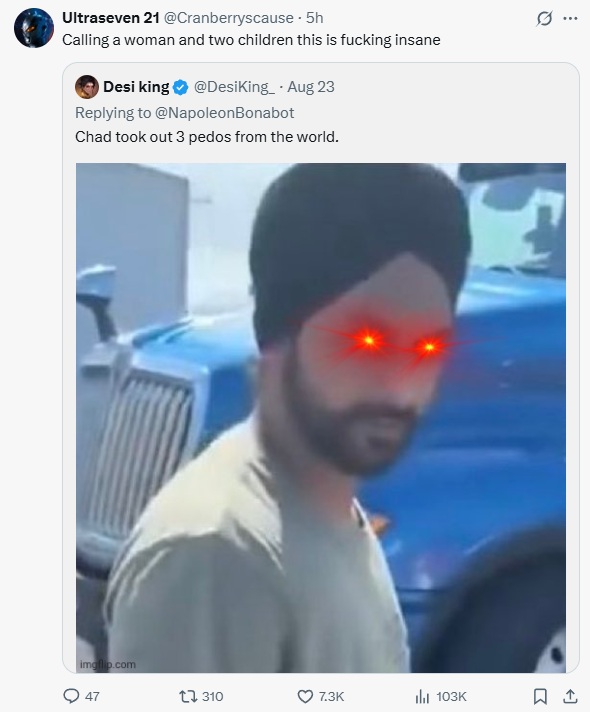The image size is (590, 712).
Task: View post analytics bar chart icon
Action: click(x=422, y=696)
